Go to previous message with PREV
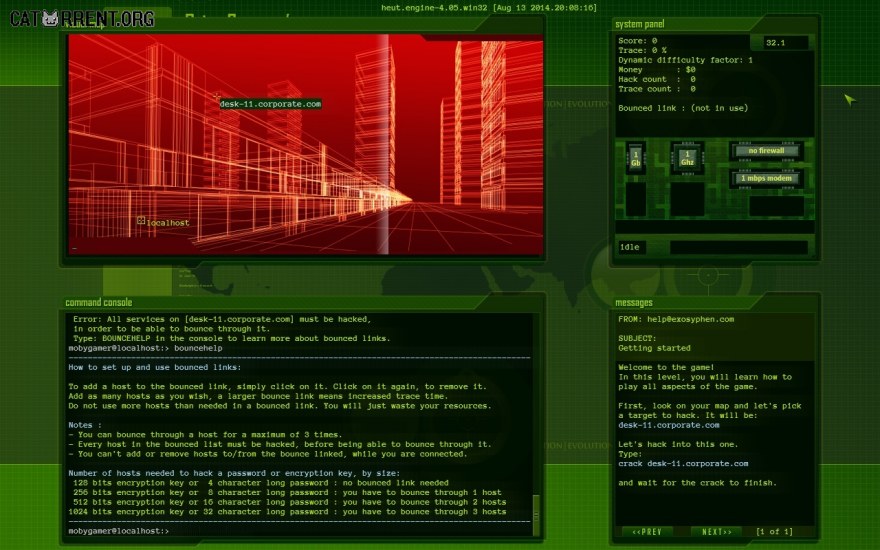The image size is (880, 550). [x=647, y=531]
